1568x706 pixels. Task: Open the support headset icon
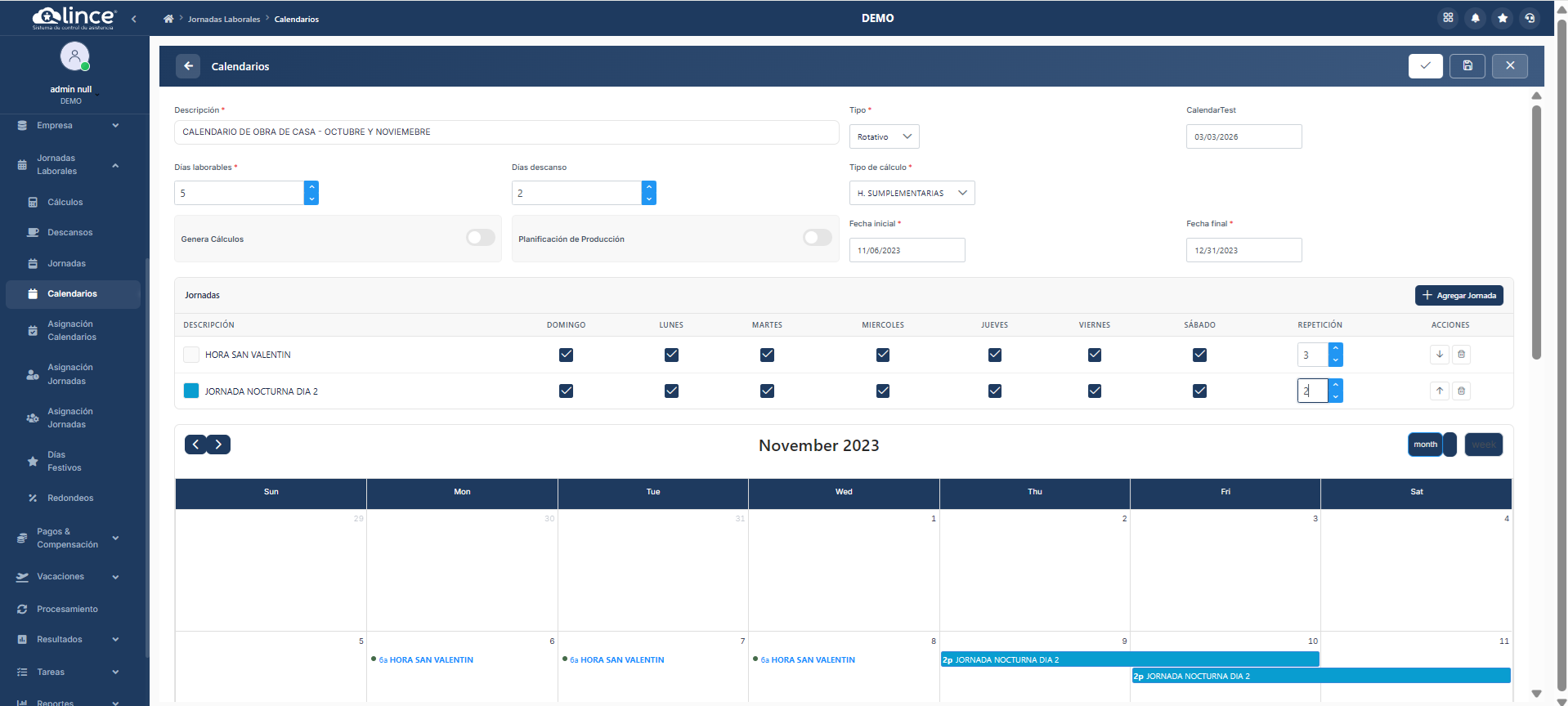pos(1530,18)
